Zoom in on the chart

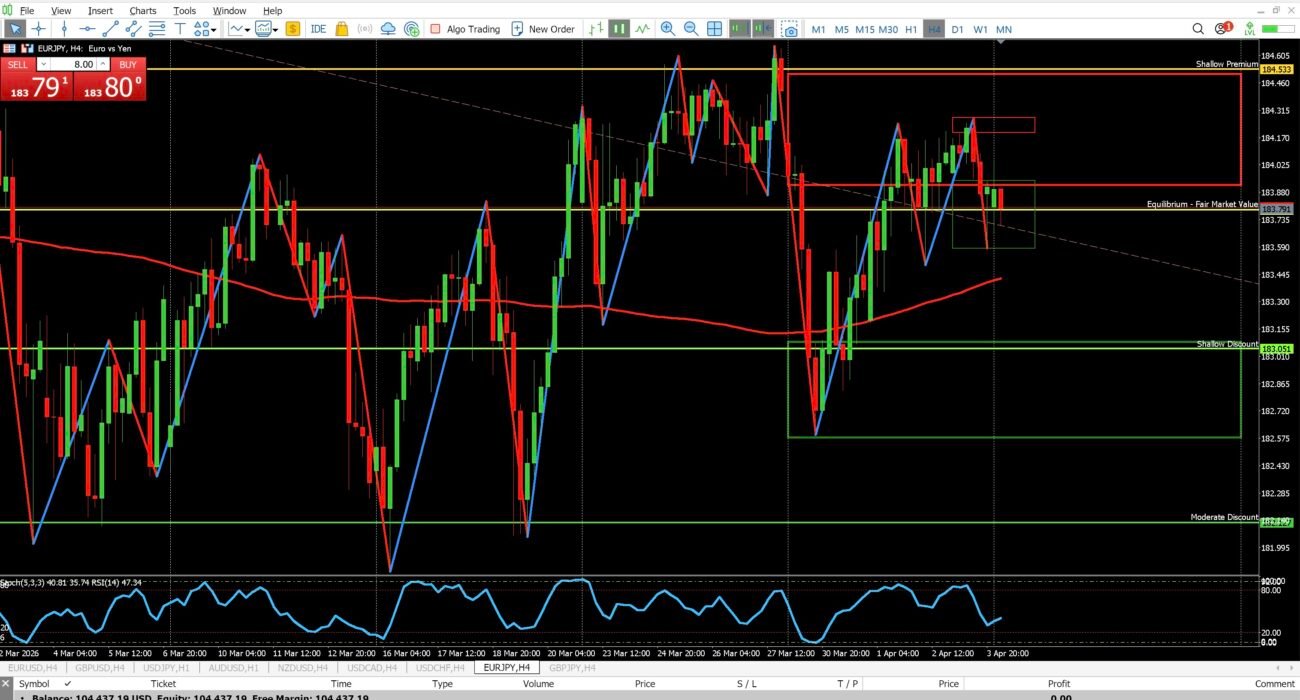coord(667,29)
